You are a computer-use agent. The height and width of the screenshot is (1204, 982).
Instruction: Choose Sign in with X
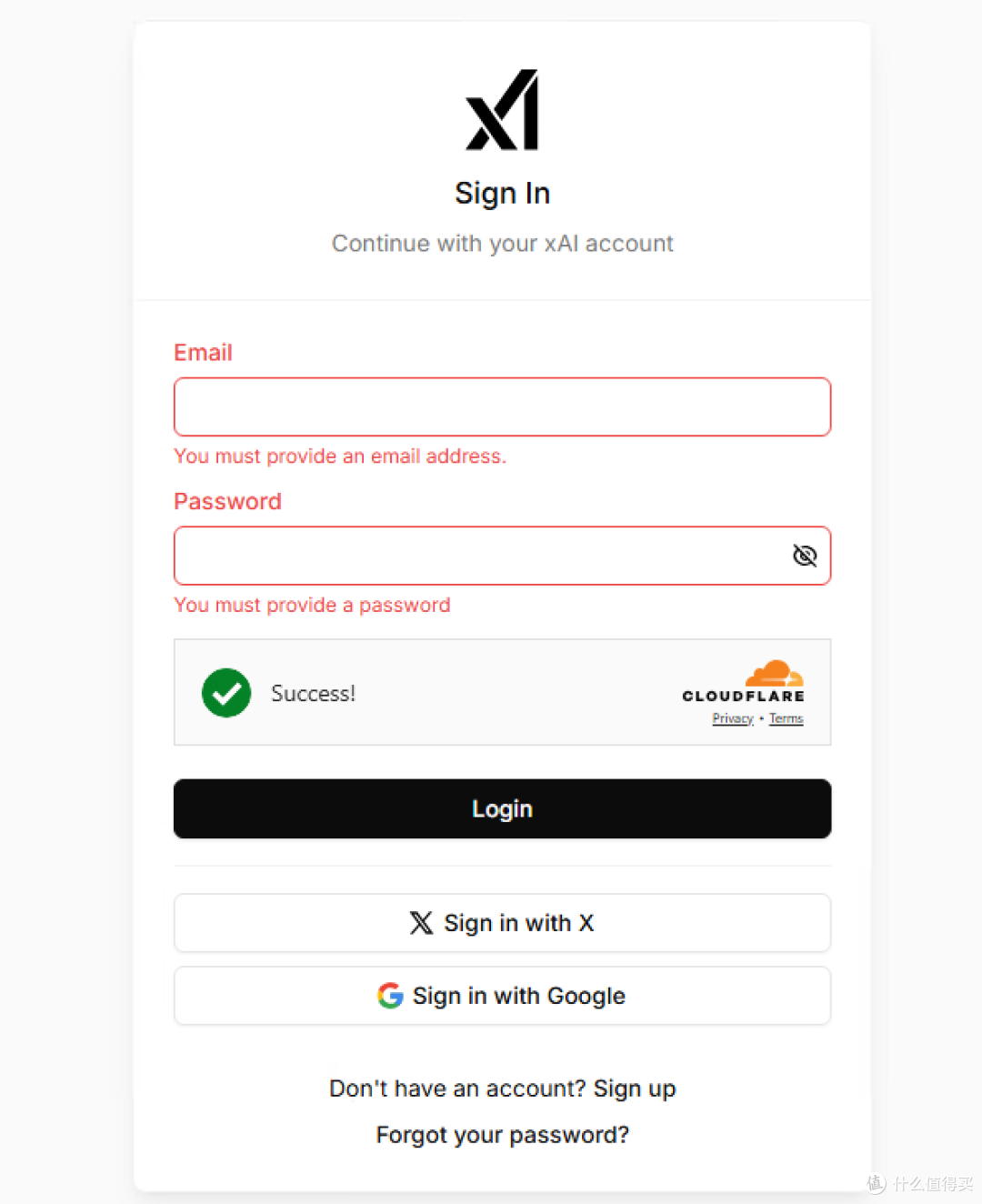point(502,923)
